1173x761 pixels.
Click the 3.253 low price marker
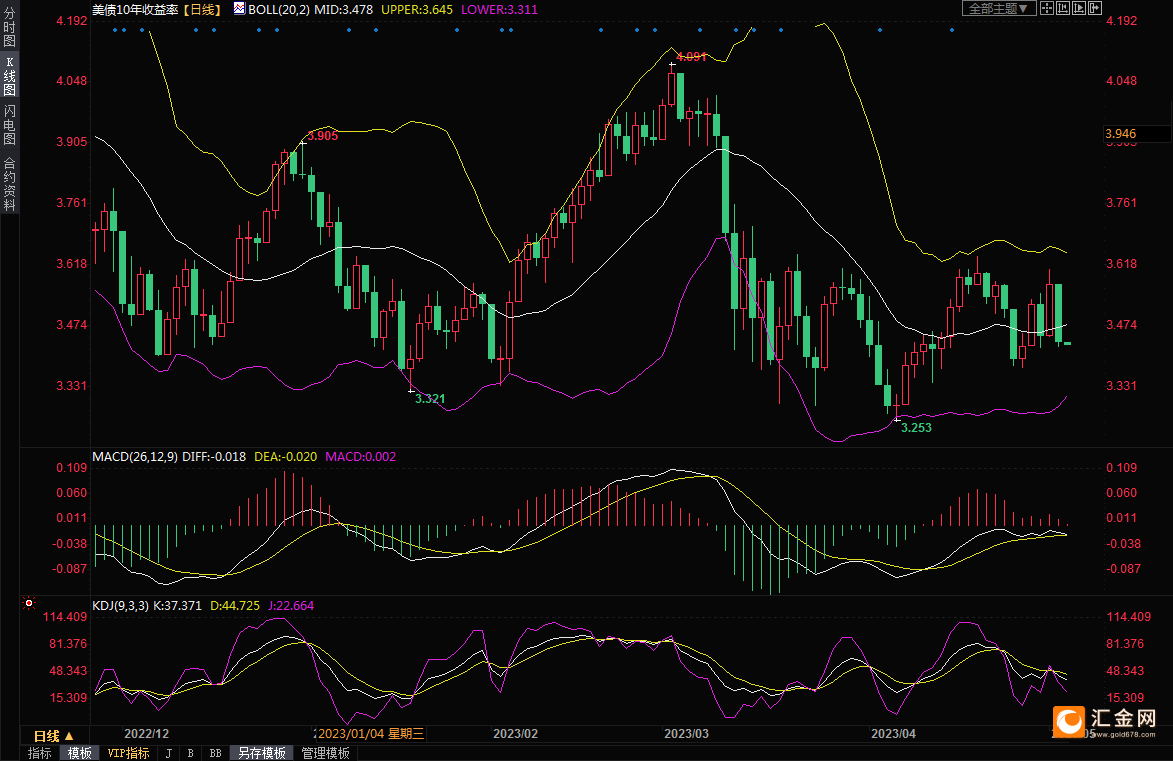(916, 427)
